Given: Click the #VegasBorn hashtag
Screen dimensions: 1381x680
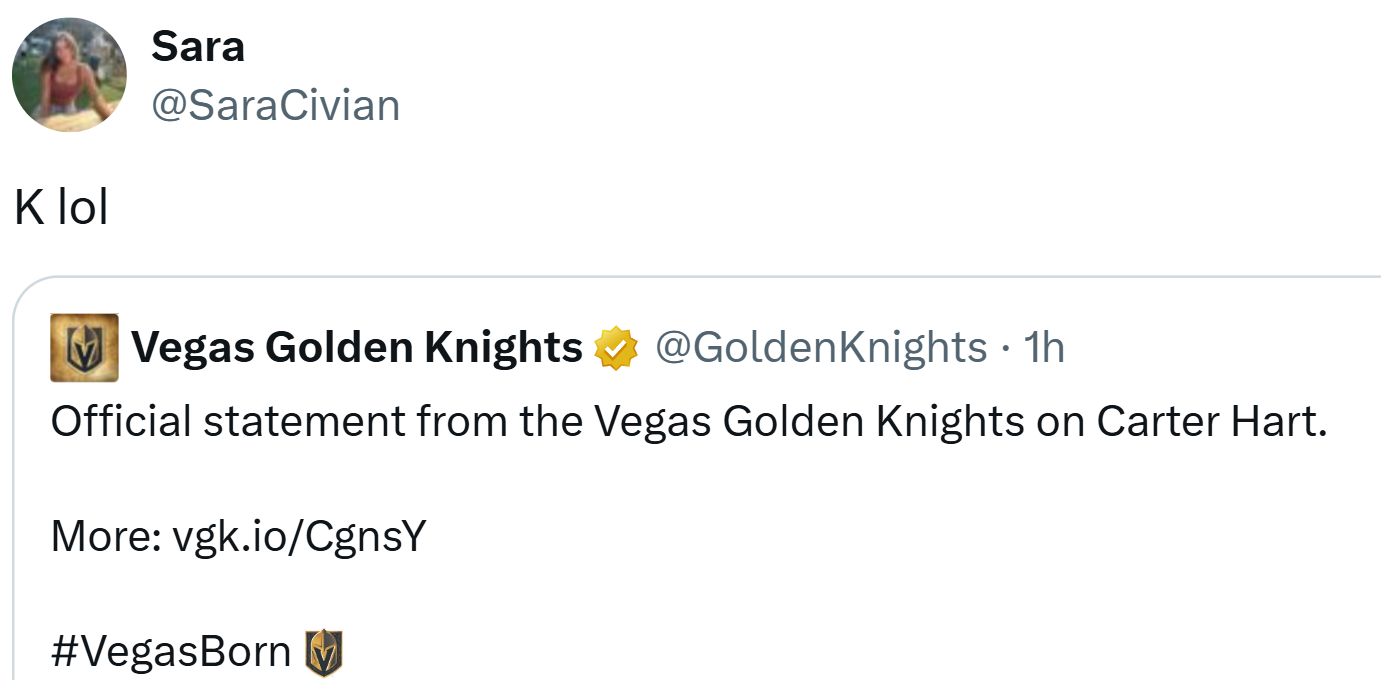Looking at the screenshot, I should [x=171, y=652].
